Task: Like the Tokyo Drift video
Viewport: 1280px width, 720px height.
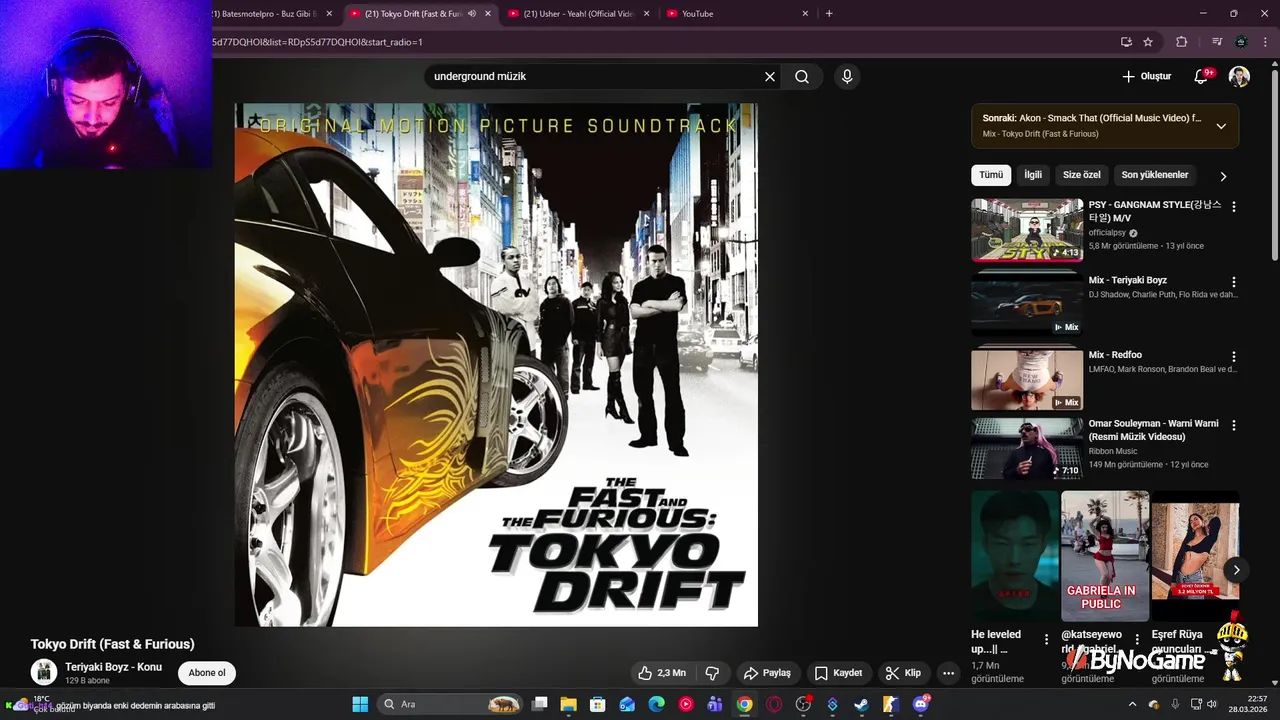Action: [x=662, y=673]
